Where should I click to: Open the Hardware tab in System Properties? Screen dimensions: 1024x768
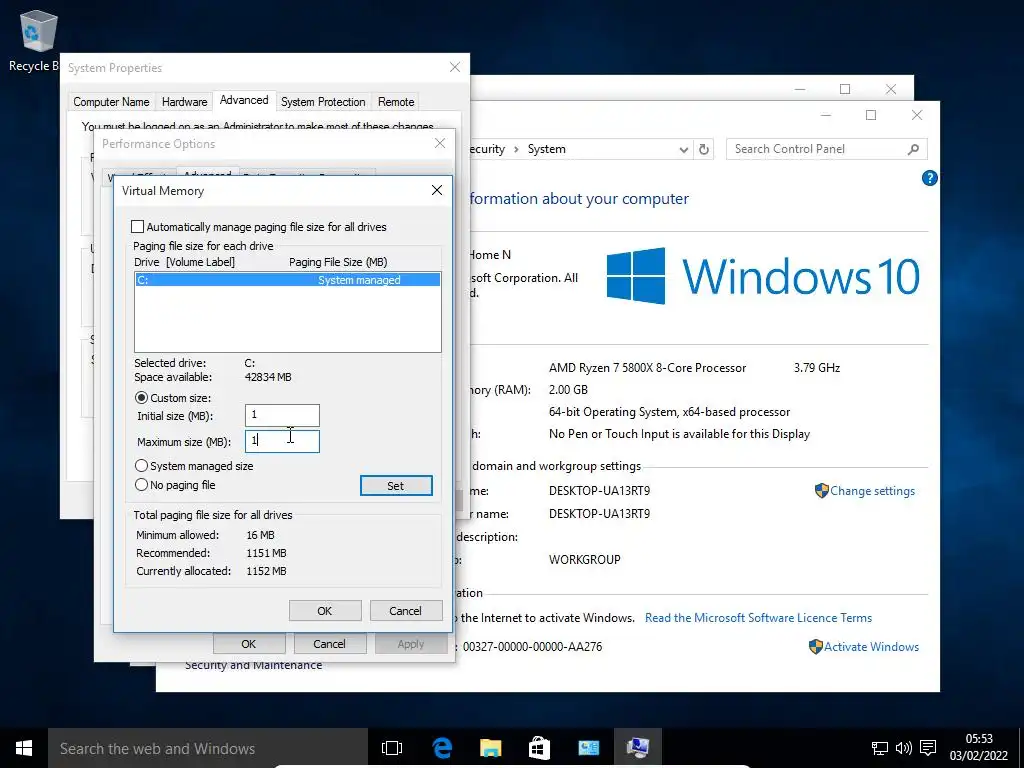[184, 102]
